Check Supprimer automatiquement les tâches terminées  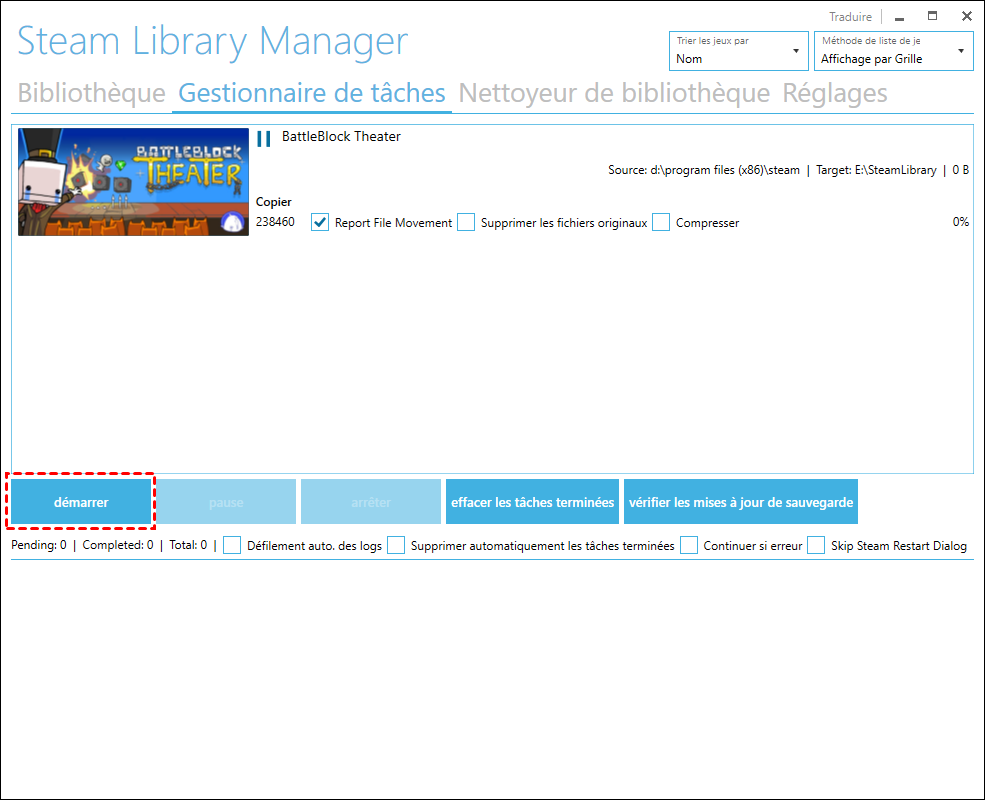pos(396,545)
